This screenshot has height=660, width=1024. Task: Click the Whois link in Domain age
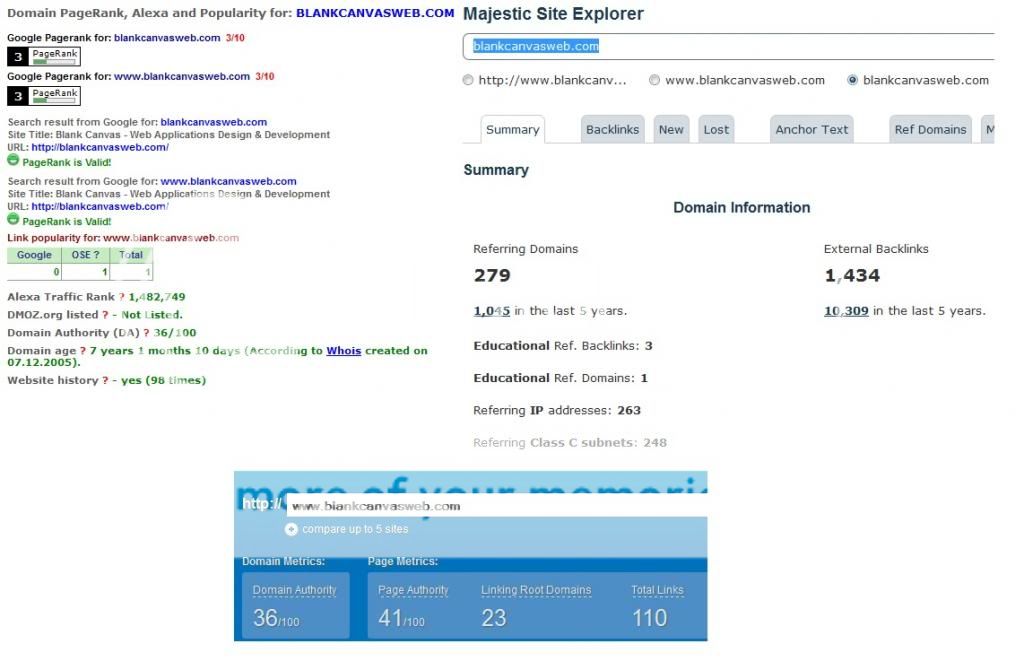click(x=344, y=351)
